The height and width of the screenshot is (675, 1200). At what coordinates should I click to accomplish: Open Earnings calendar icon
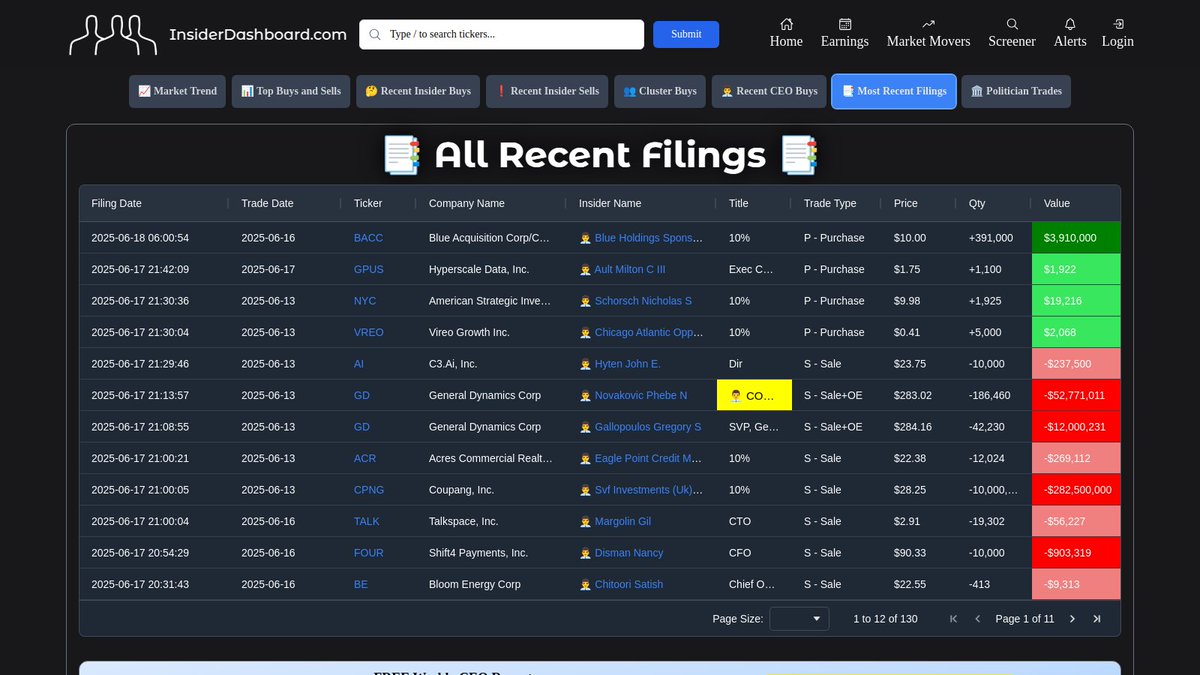(x=845, y=24)
